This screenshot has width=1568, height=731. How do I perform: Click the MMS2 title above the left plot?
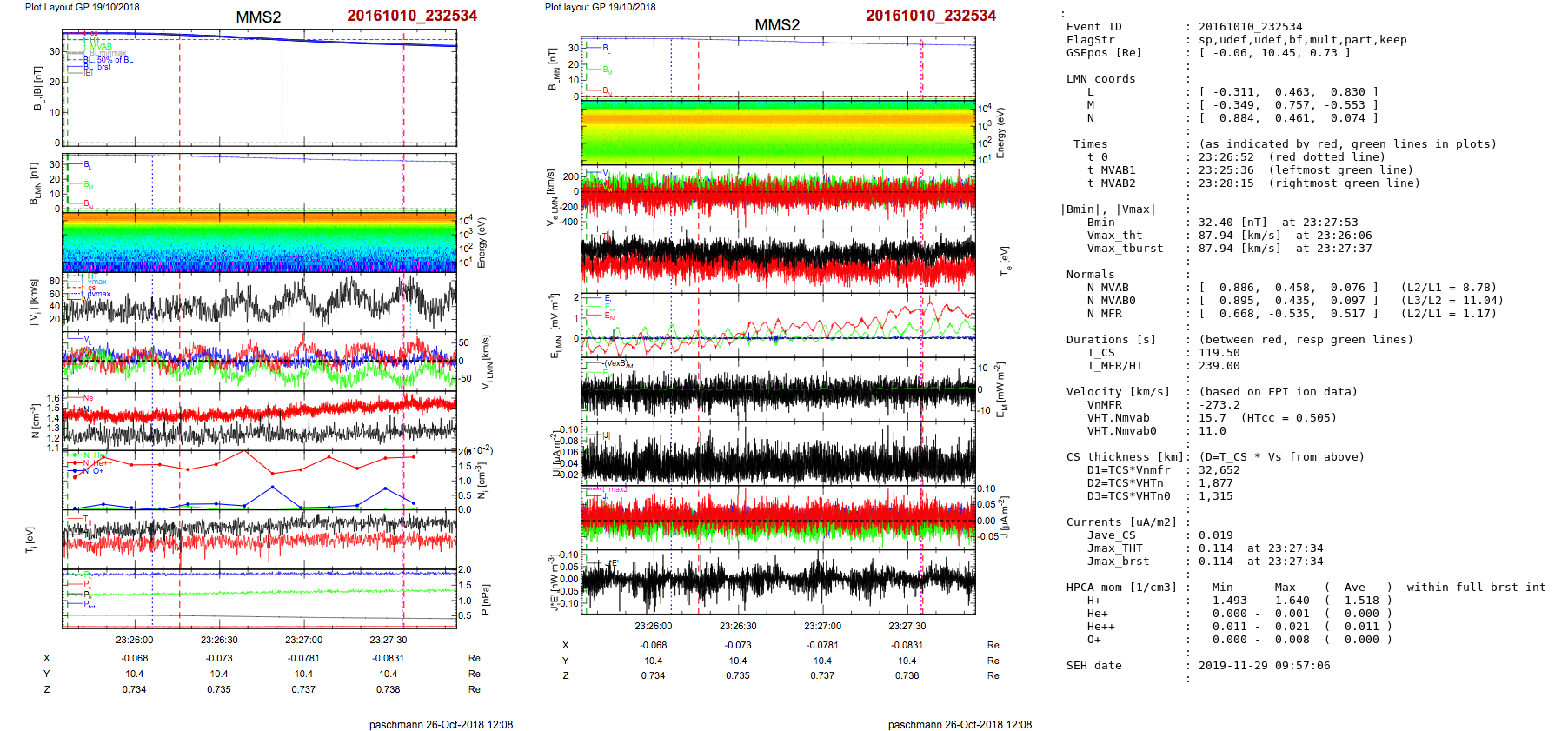pyautogui.click(x=258, y=17)
